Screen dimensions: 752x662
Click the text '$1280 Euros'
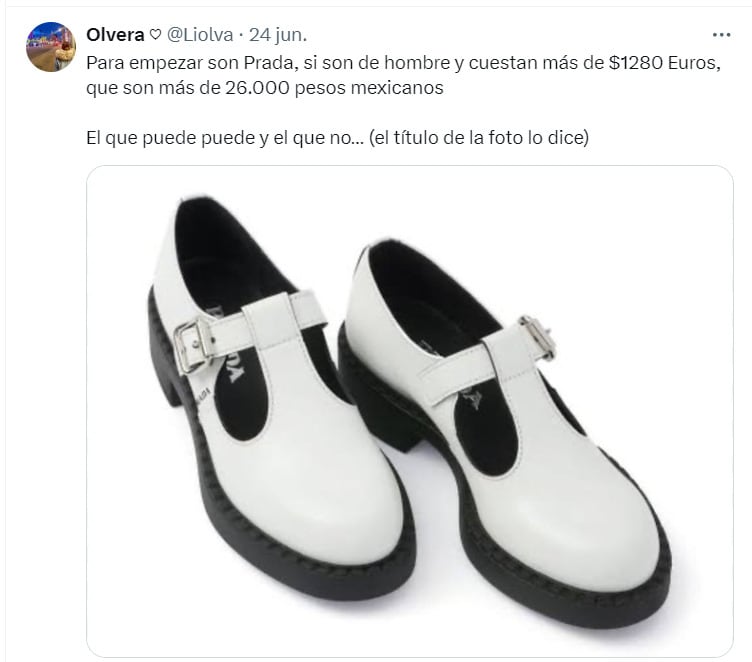point(664,63)
